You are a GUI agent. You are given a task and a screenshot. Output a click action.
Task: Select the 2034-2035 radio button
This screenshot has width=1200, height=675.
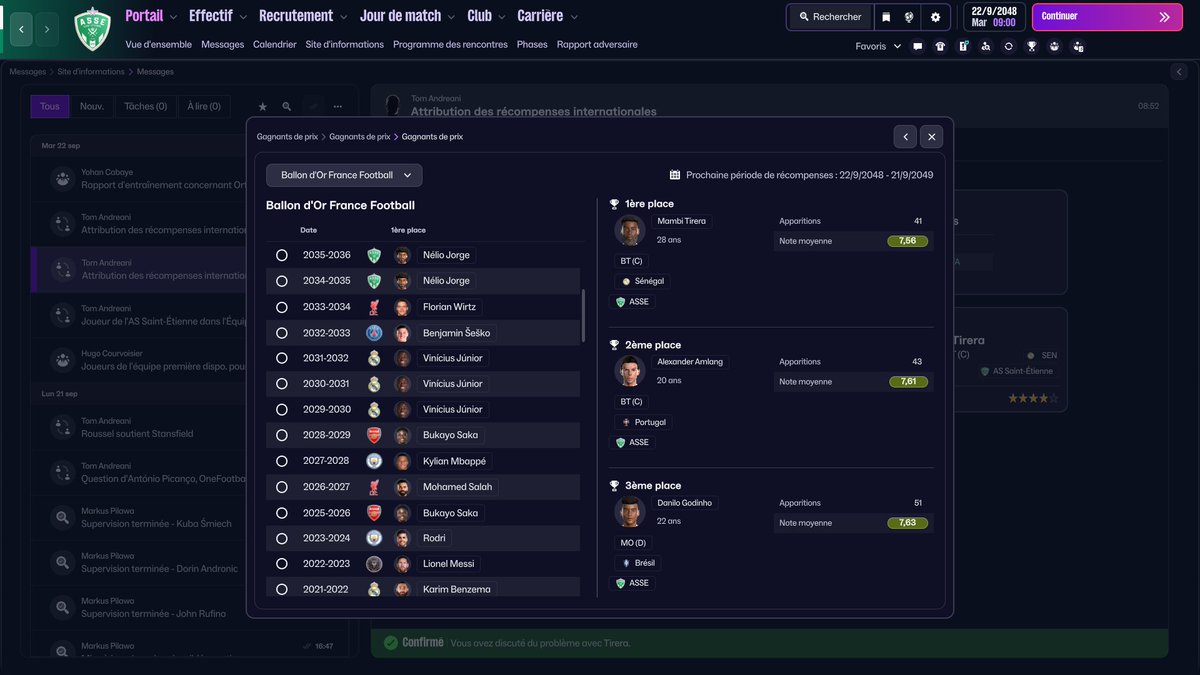pos(282,281)
